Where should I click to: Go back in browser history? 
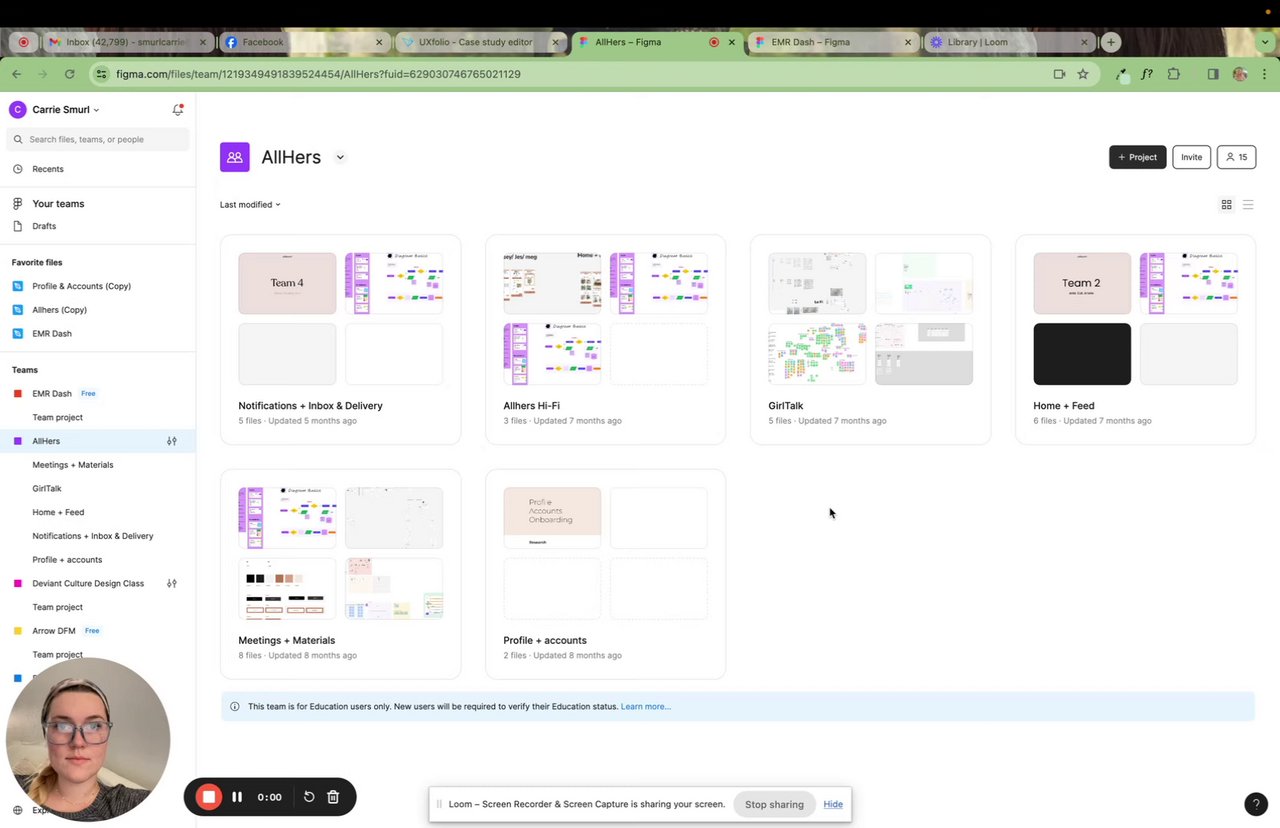(17, 74)
